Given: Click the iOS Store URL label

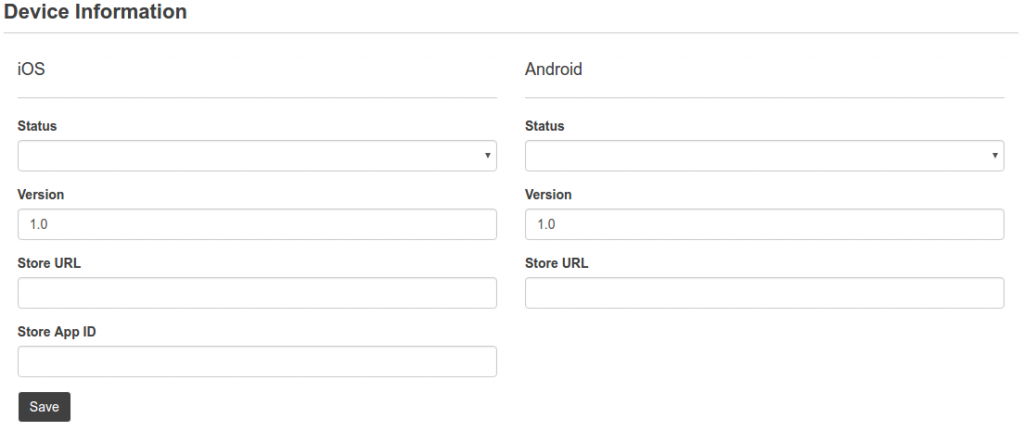Looking at the screenshot, I should (x=49, y=263).
